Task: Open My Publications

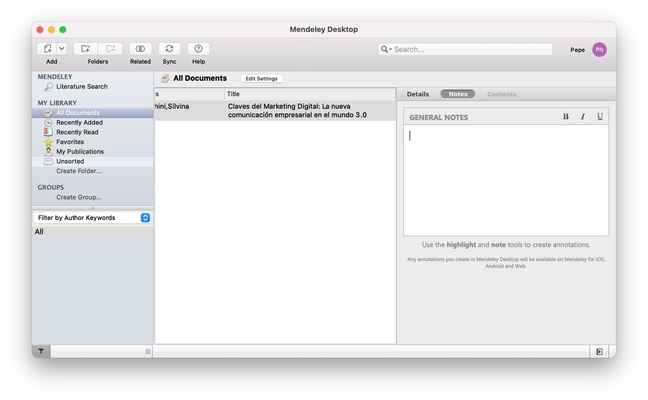Action: coord(80,152)
